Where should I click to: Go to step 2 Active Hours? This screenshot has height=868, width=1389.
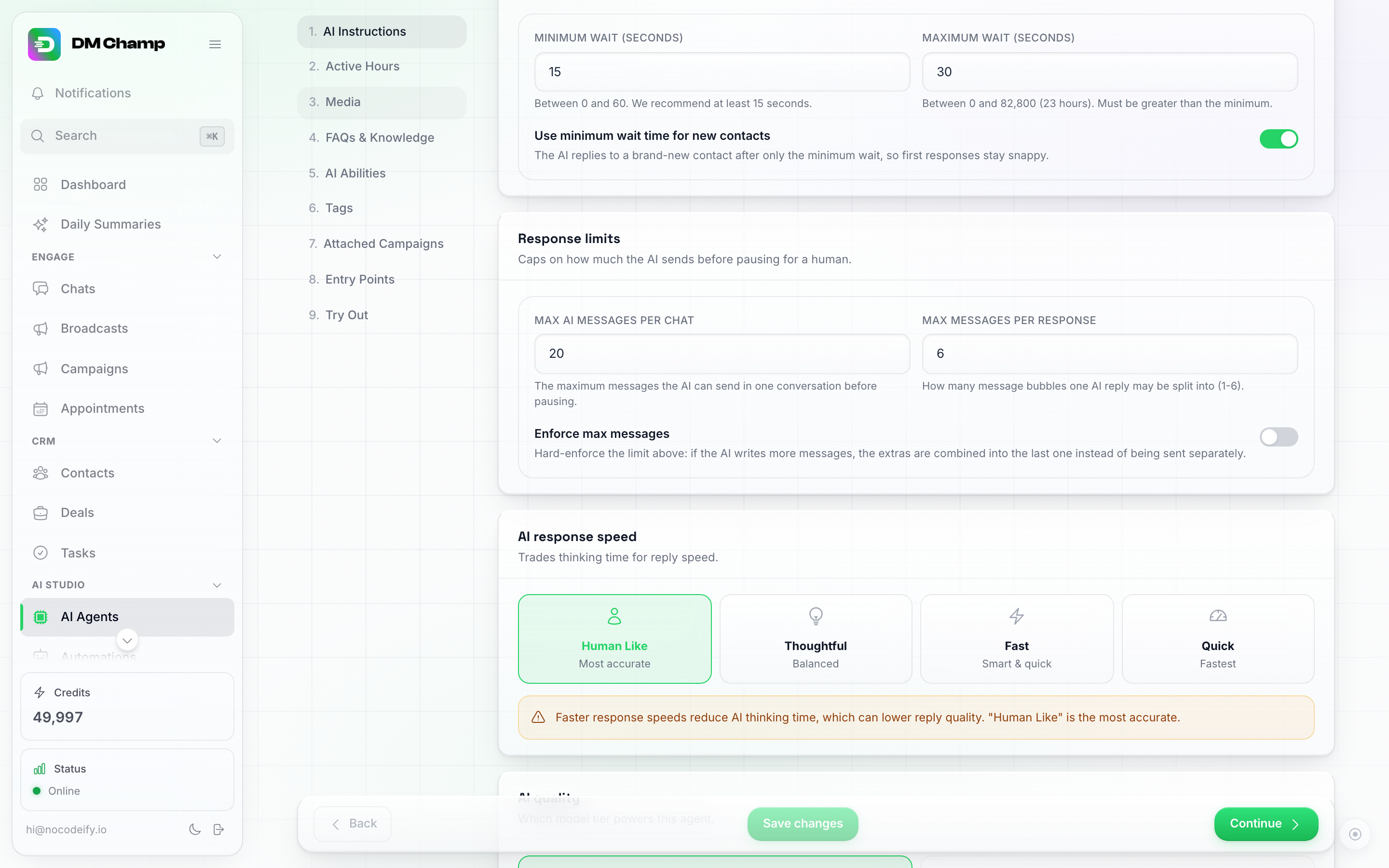381,67
